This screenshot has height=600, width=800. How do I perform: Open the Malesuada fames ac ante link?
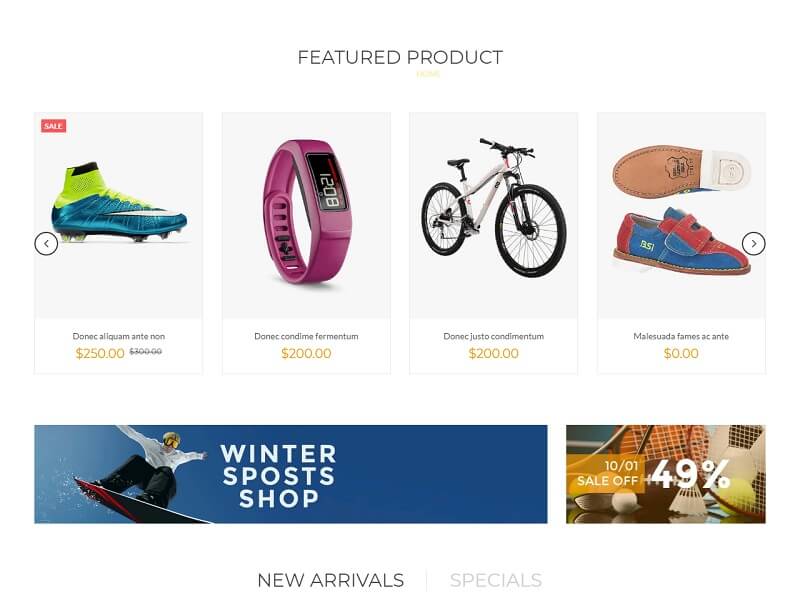point(681,336)
